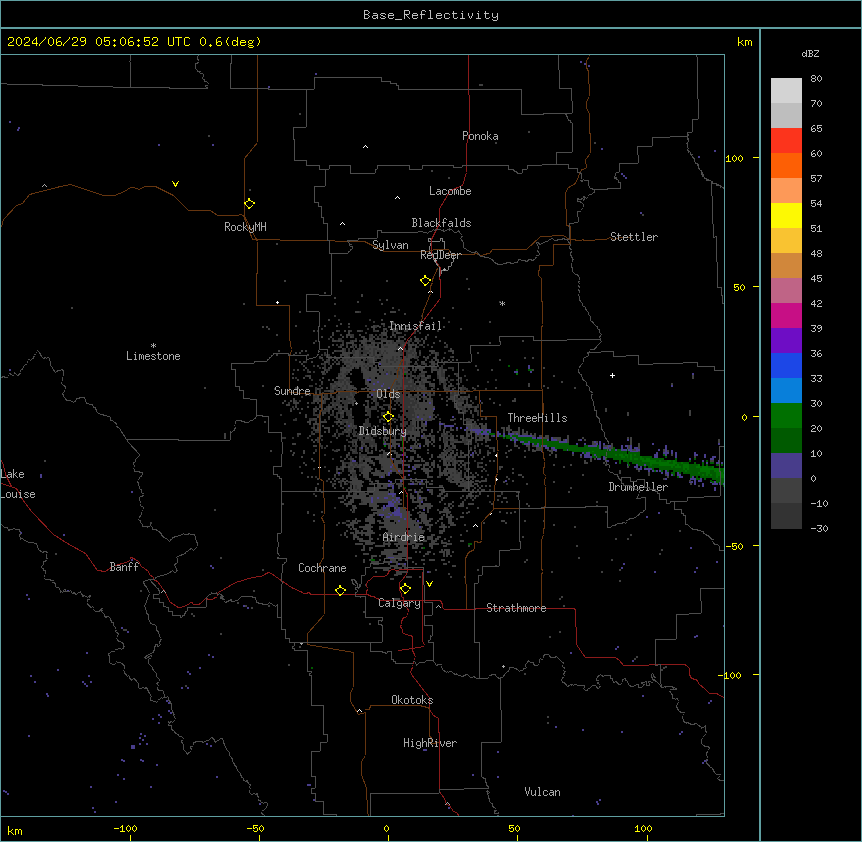The image size is (862, 842).
Task: Click the RedDeer city label
Action: tap(440, 255)
